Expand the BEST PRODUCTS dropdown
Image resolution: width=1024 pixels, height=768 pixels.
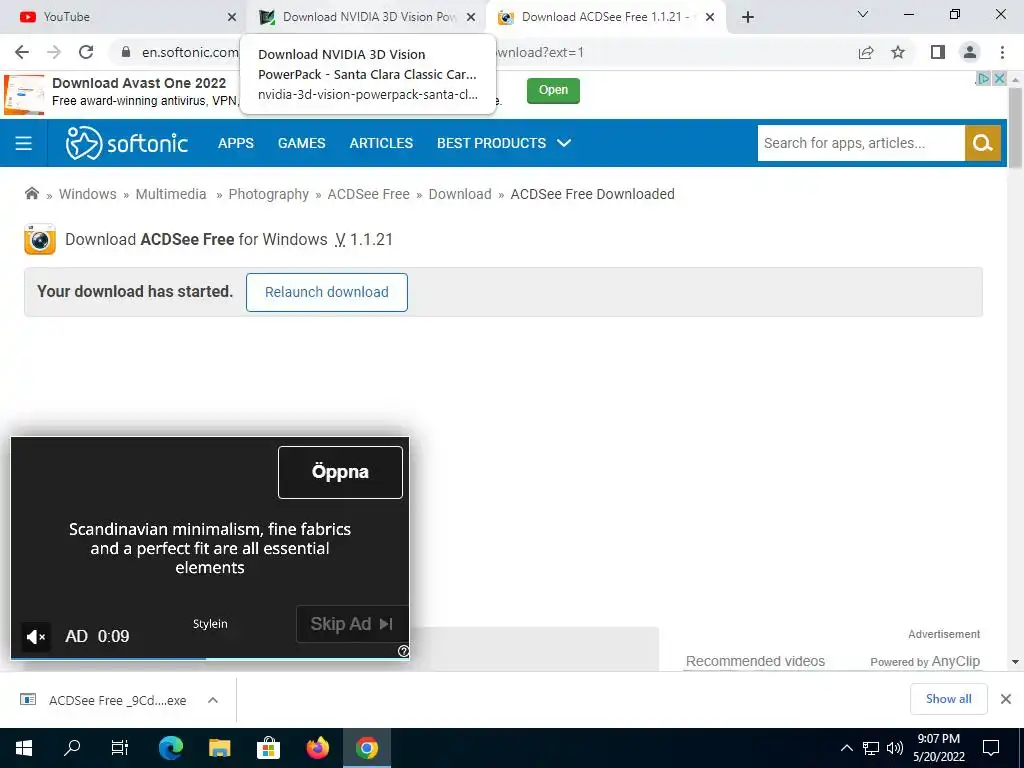tap(504, 143)
